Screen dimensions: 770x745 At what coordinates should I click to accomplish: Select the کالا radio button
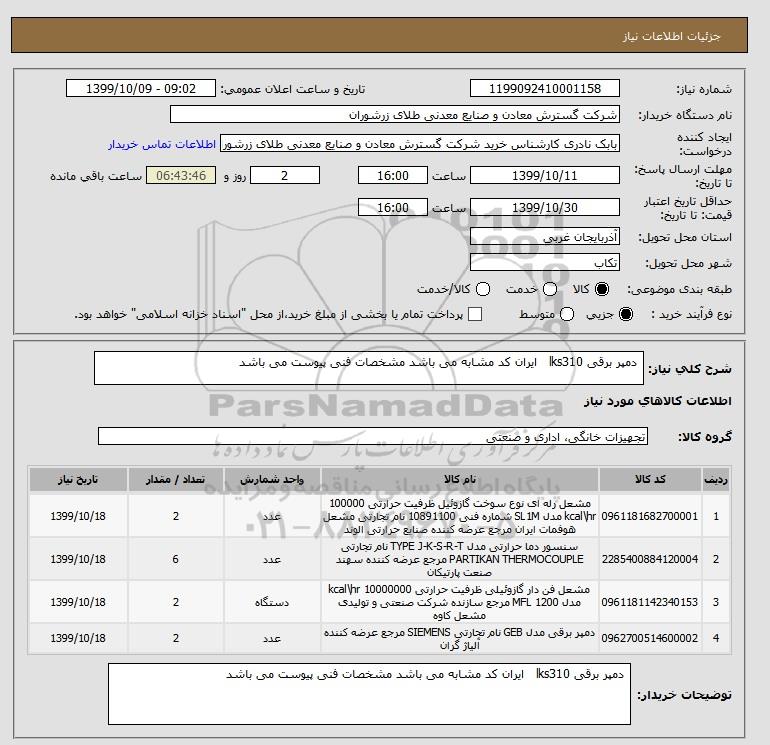[602, 289]
